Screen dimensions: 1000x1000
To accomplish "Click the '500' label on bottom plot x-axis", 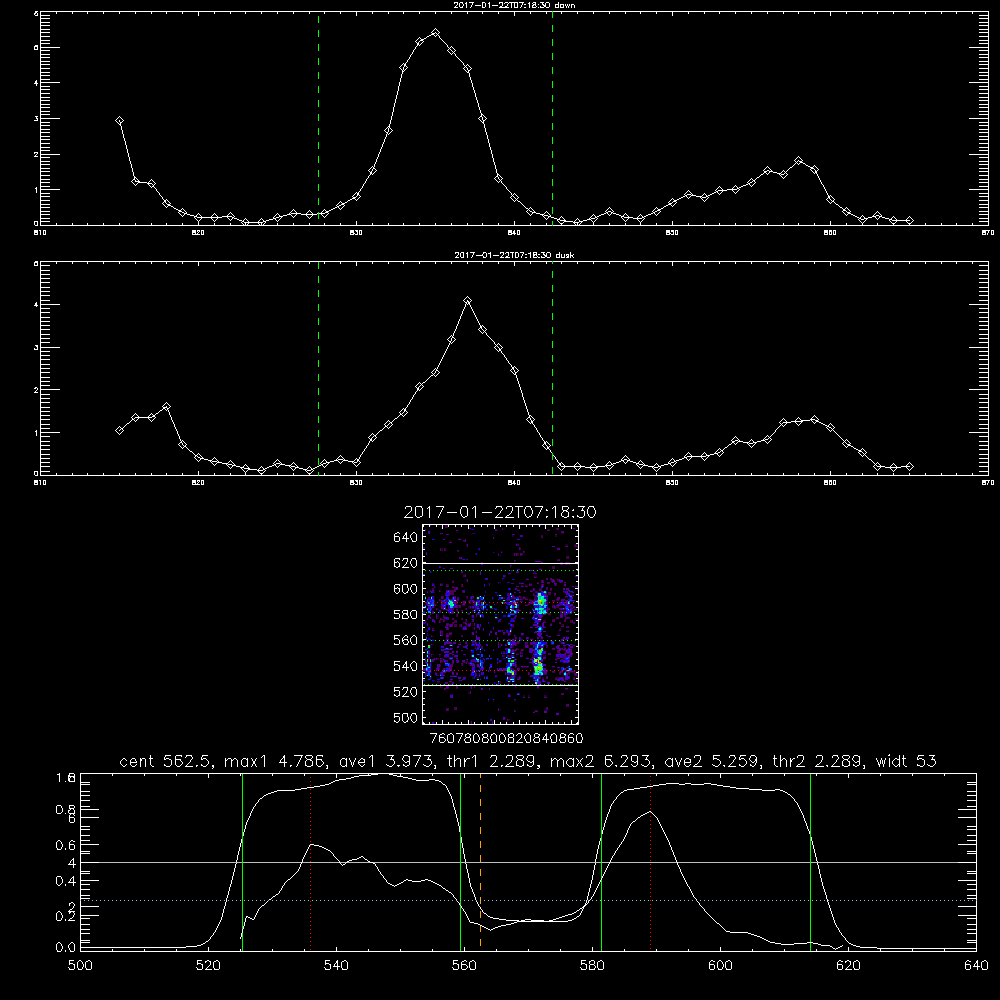I will click(80, 966).
